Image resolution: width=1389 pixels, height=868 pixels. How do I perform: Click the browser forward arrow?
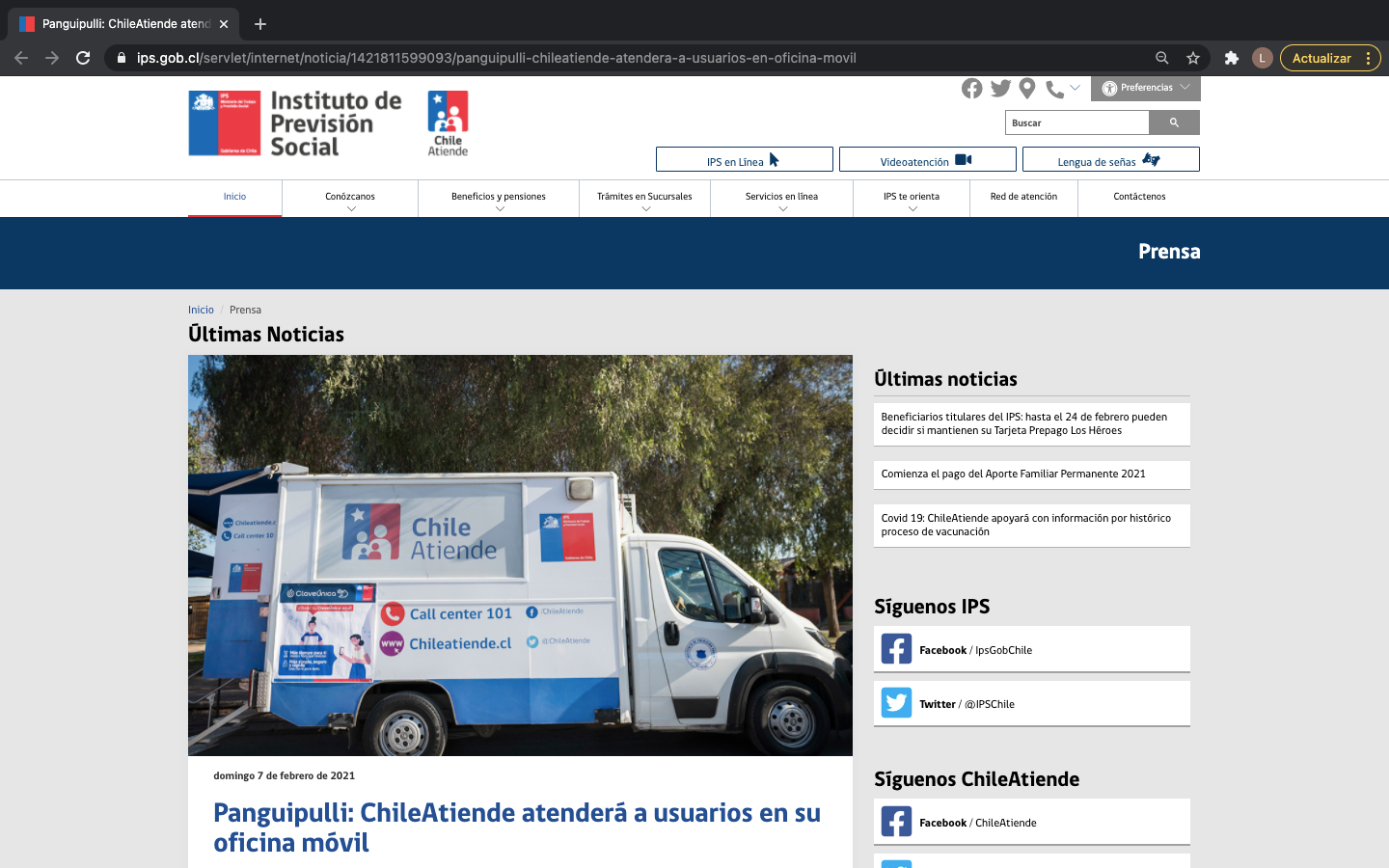click(52, 58)
